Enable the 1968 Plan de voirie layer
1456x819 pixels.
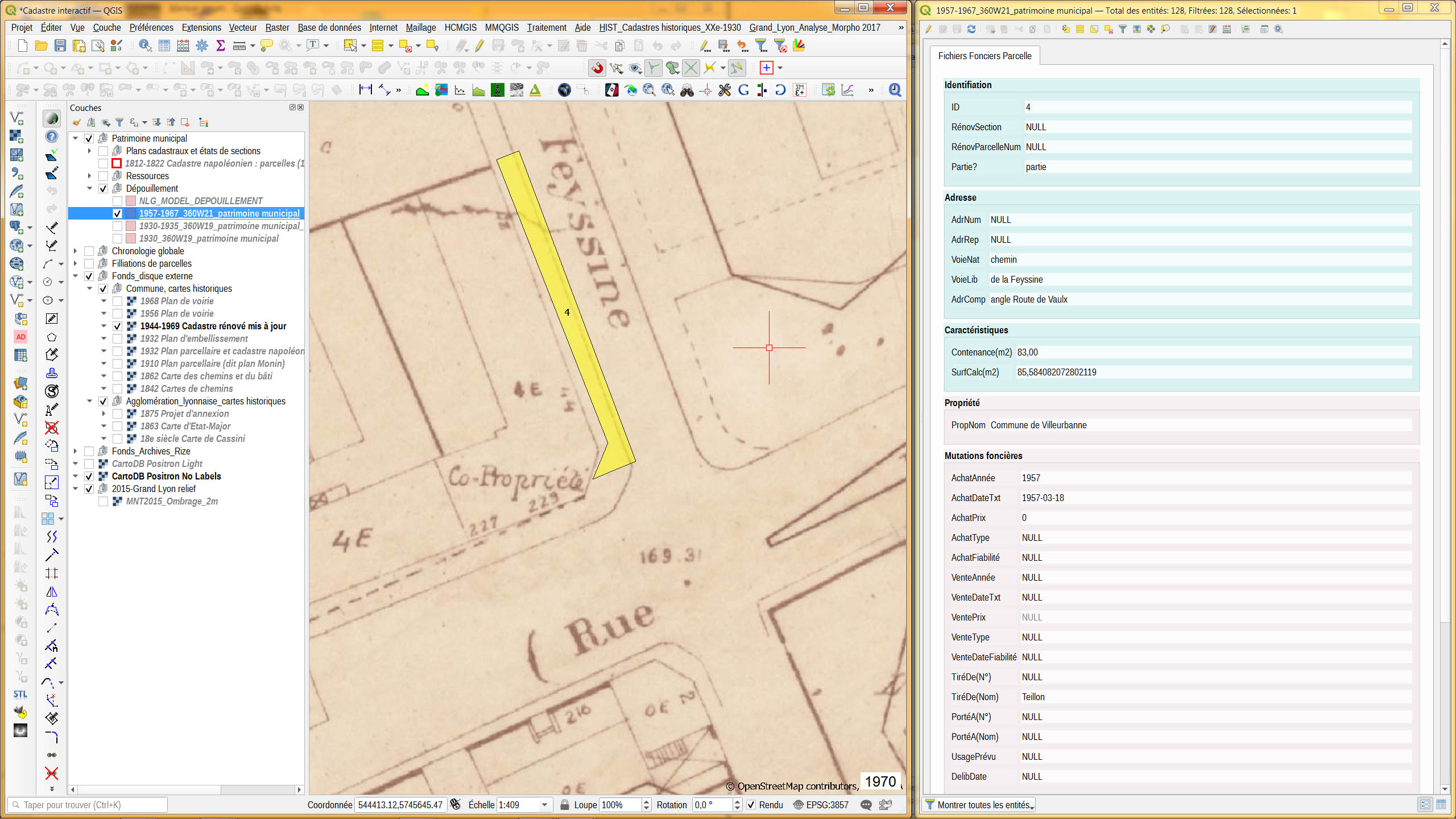pyautogui.click(x=117, y=301)
